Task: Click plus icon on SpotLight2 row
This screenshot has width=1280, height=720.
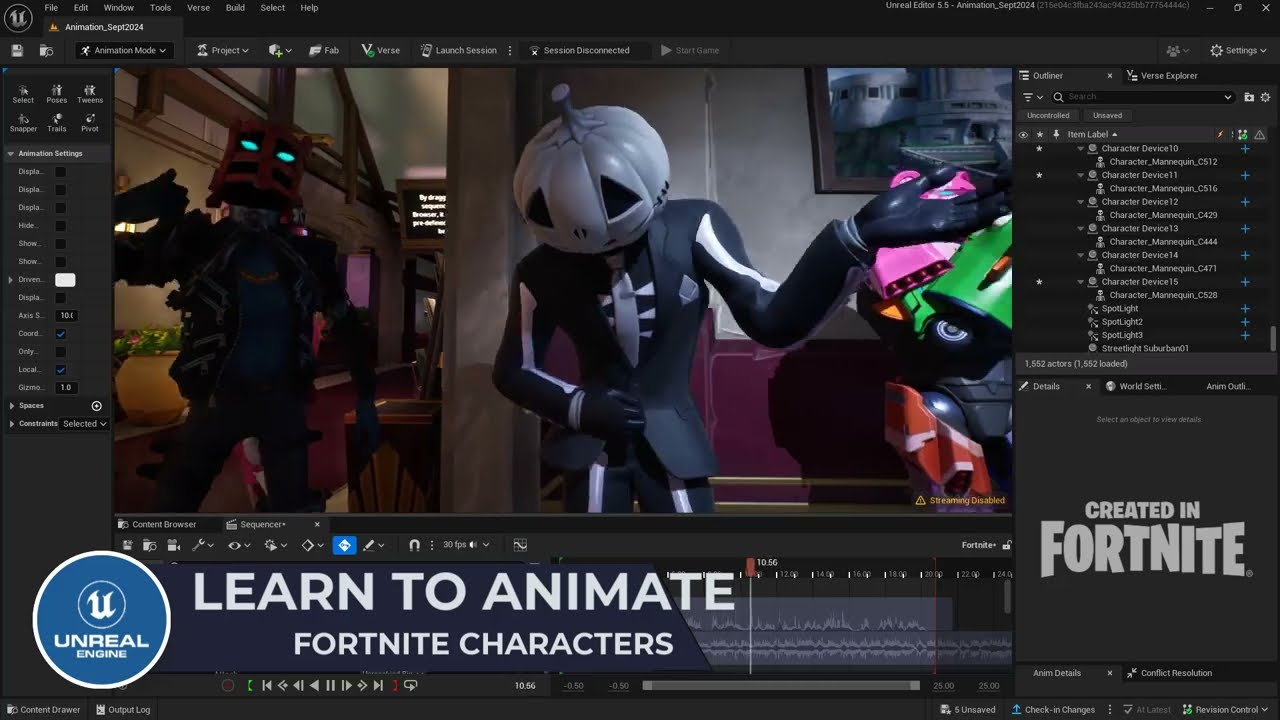Action: tap(1245, 322)
